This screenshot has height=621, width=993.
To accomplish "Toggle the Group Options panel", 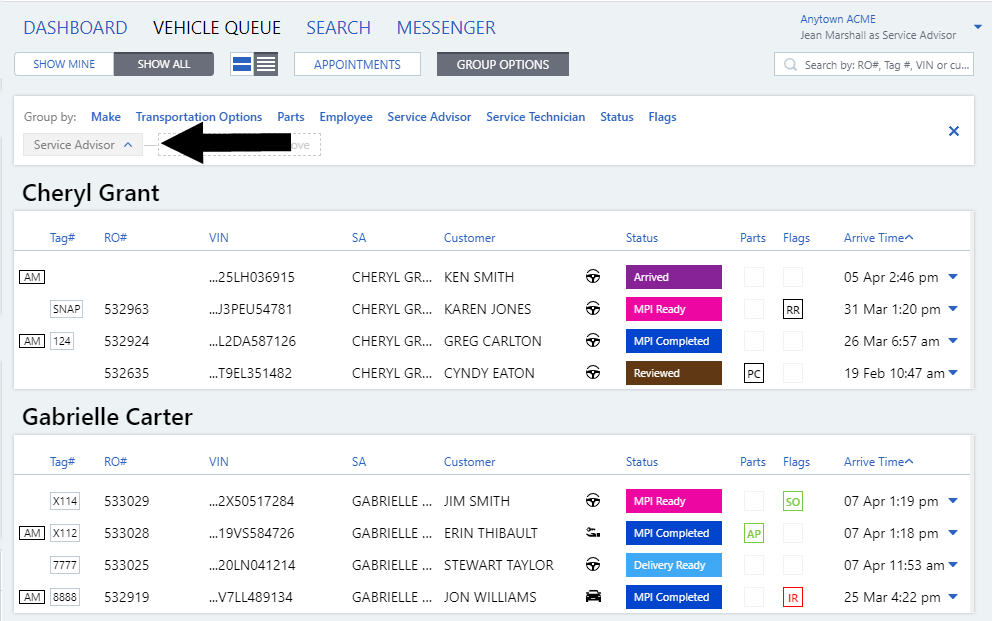I will point(502,65).
